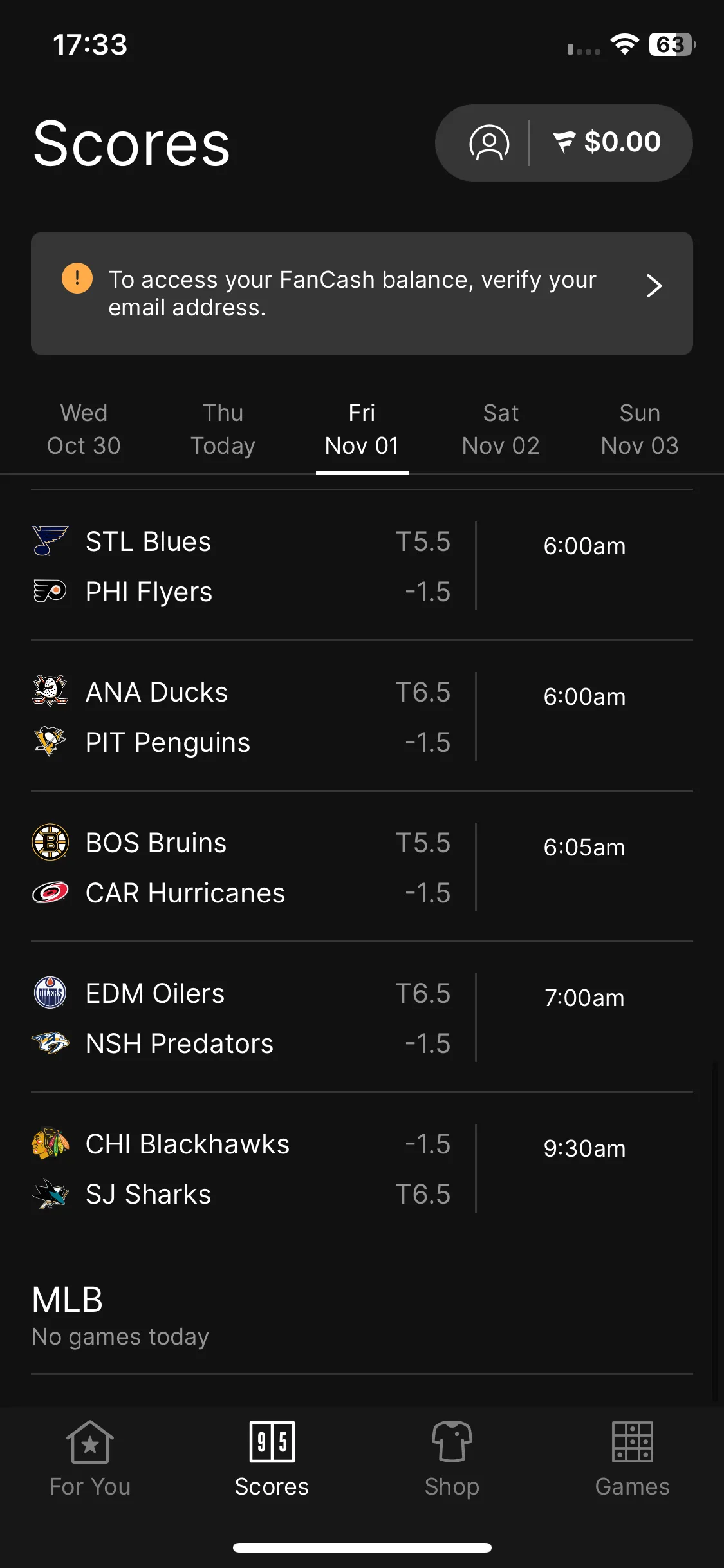Open the Games grid icon
This screenshot has width=724, height=1568.
click(633, 1442)
